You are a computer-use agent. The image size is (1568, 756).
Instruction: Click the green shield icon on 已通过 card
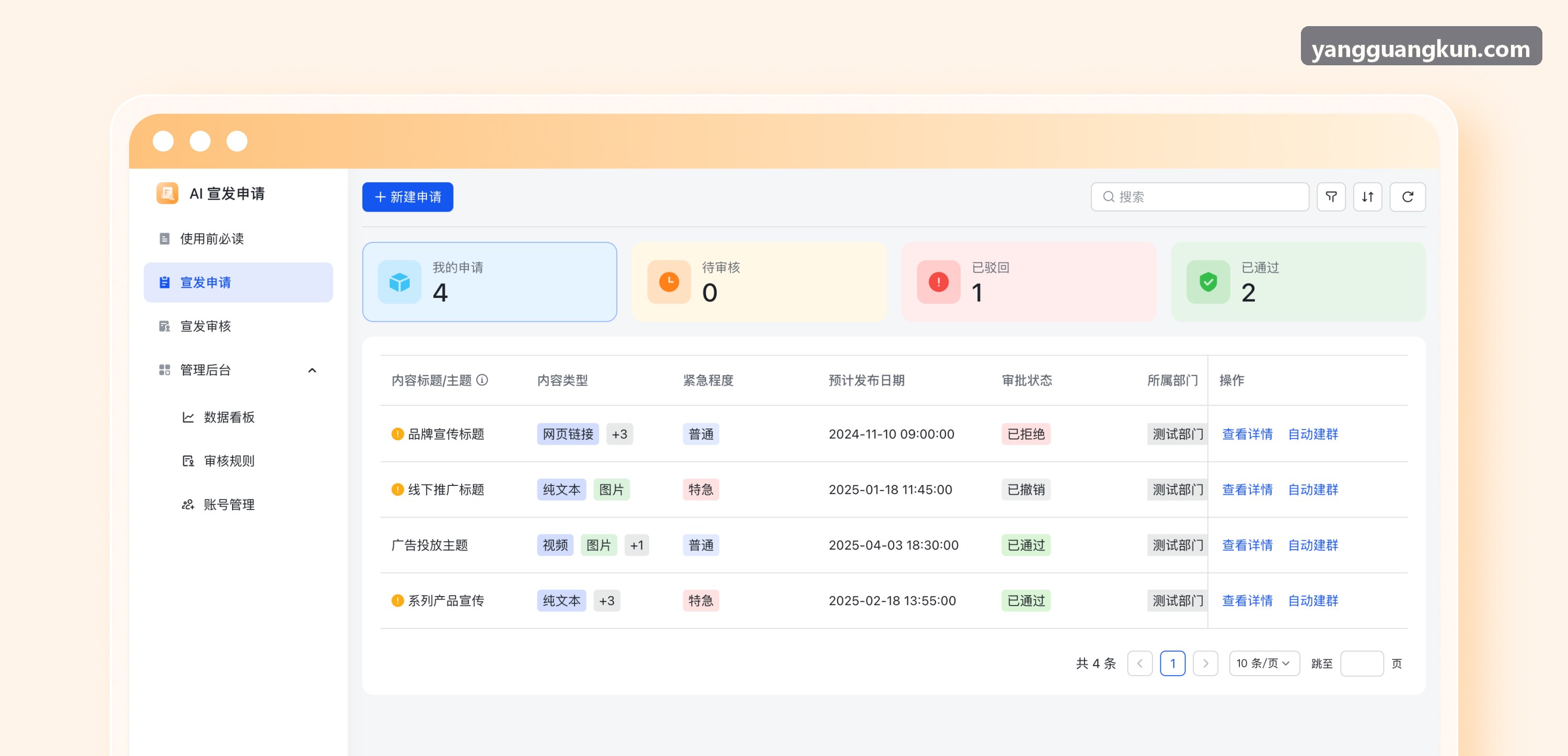(1208, 282)
